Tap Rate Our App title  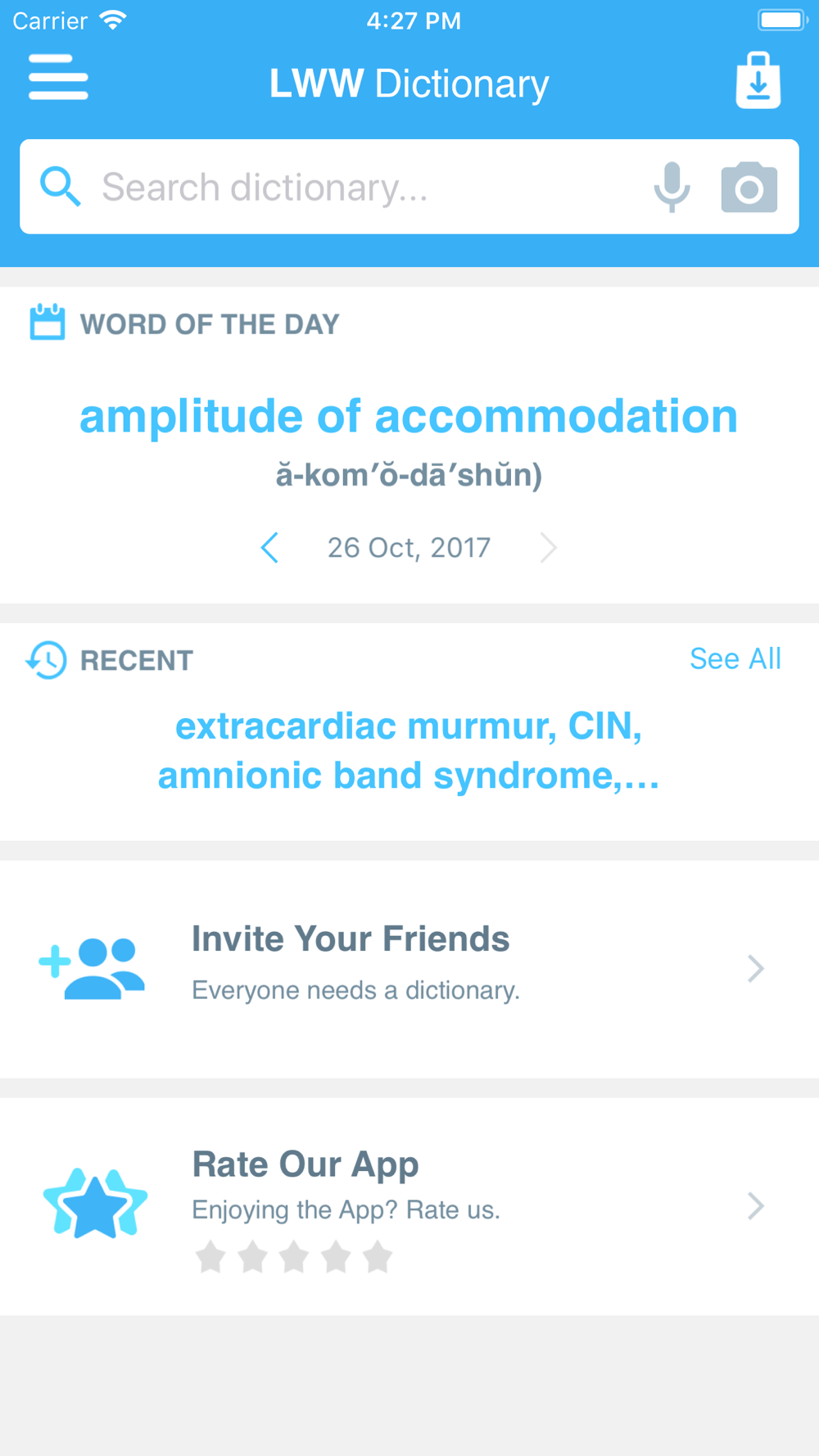click(x=305, y=1164)
